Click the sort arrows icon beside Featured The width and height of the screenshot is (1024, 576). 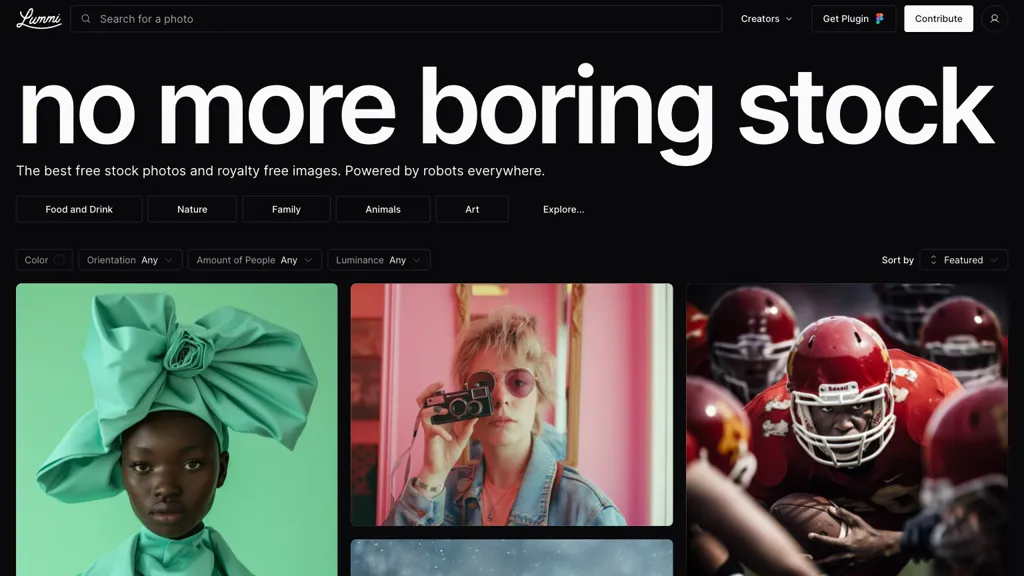[x=933, y=260]
